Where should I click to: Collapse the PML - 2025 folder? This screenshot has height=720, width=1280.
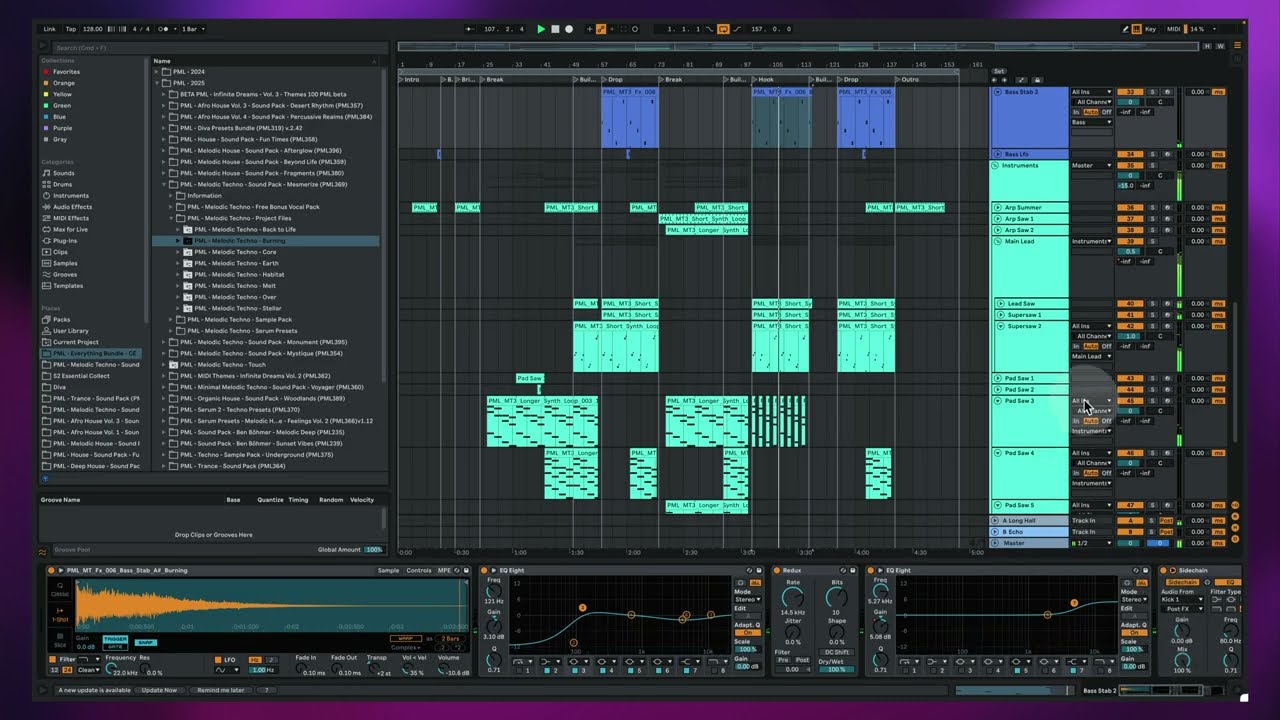click(157, 83)
